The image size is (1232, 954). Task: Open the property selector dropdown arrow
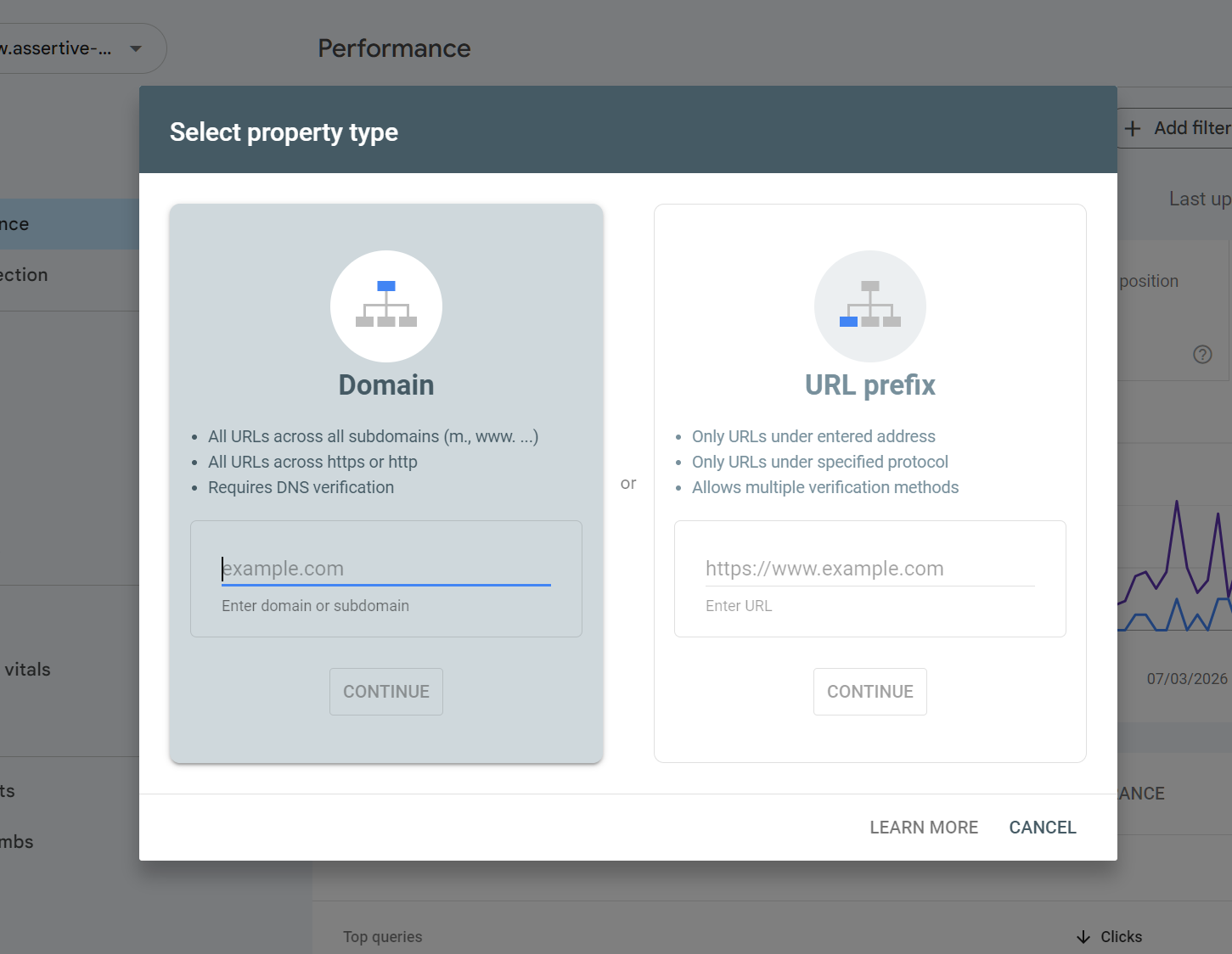click(136, 48)
